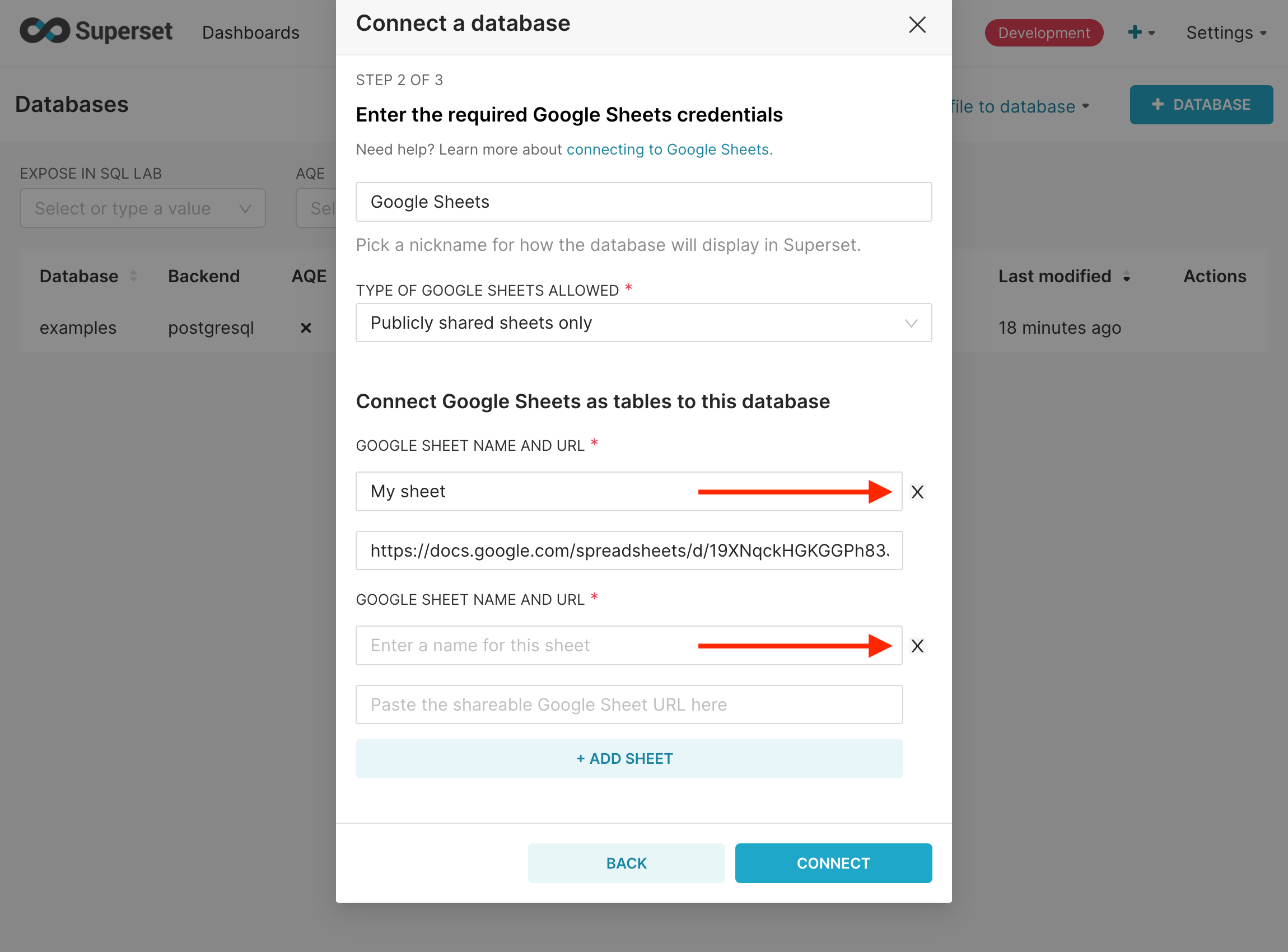Click the empty Google Sheet URL field
Screen dimensions: 1288x952
[629, 704]
